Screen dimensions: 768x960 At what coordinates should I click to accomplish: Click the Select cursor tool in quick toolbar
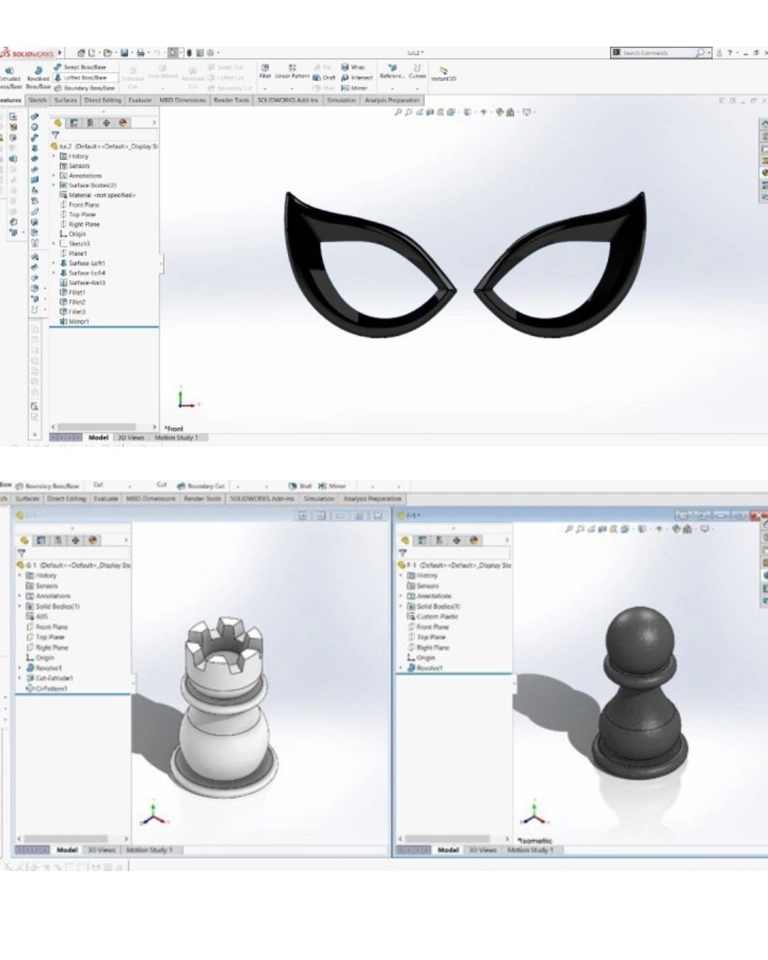173,53
